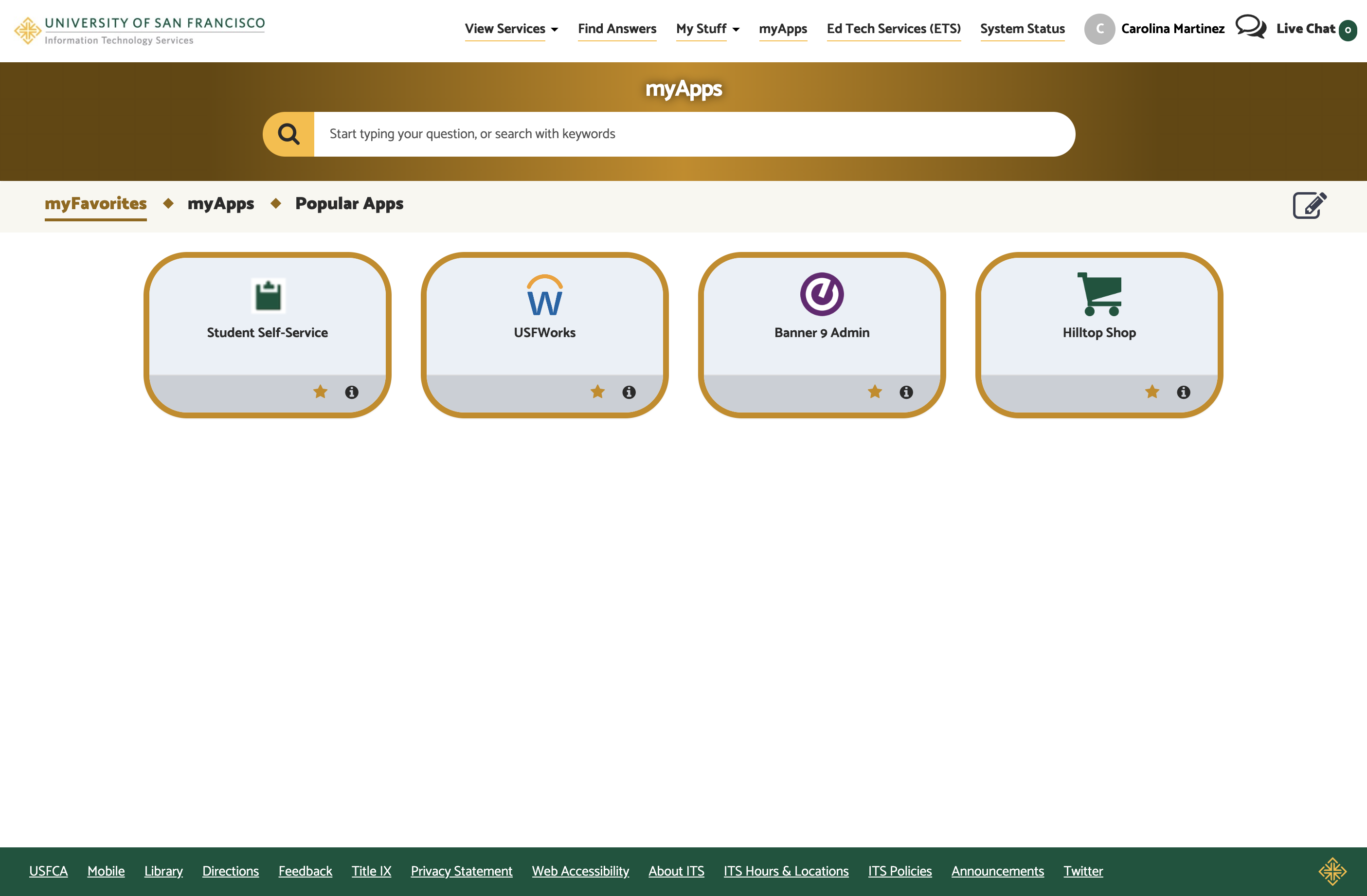Click the edit favorites pencil icon
Image resolution: width=1367 pixels, height=896 pixels.
click(1310, 205)
